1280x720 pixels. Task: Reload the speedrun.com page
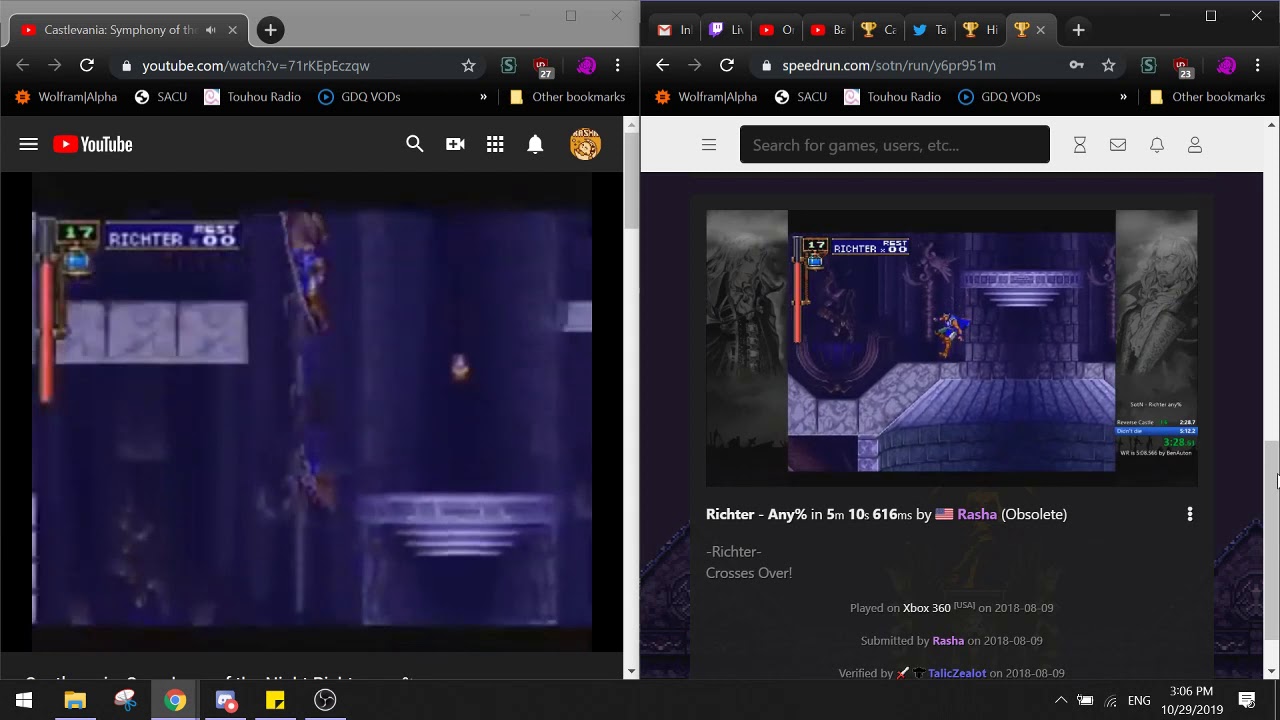[727, 65]
